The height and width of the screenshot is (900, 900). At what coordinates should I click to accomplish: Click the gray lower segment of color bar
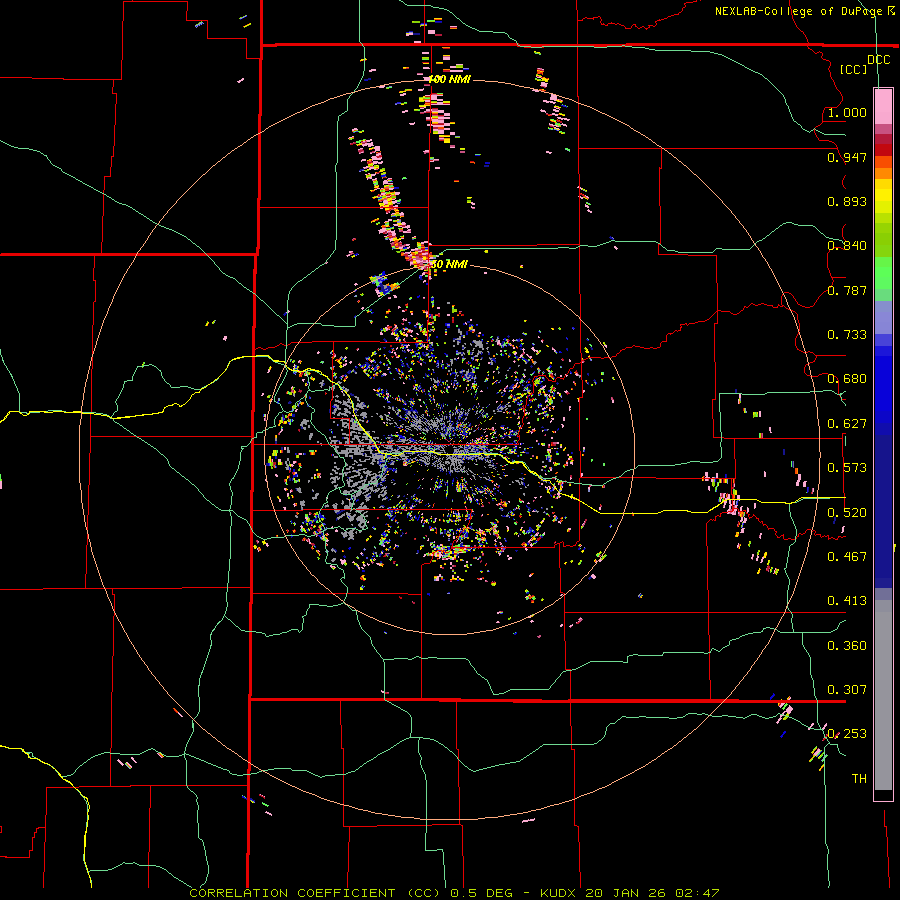click(x=883, y=695)
